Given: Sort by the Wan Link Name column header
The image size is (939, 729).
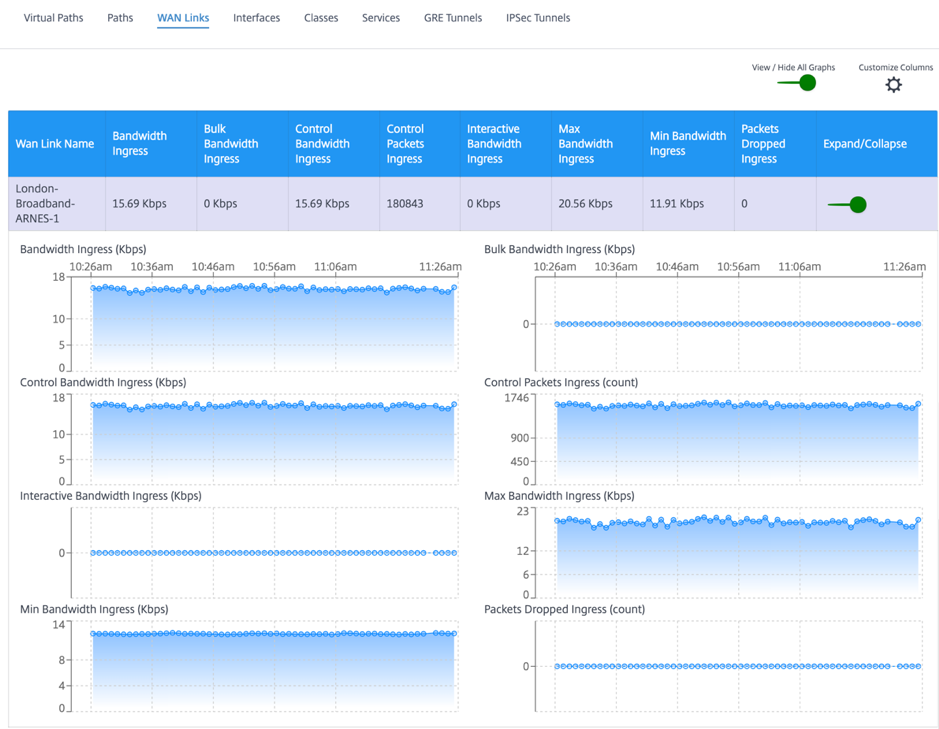Looking at the screenshot, I should (x=57, y=144).
